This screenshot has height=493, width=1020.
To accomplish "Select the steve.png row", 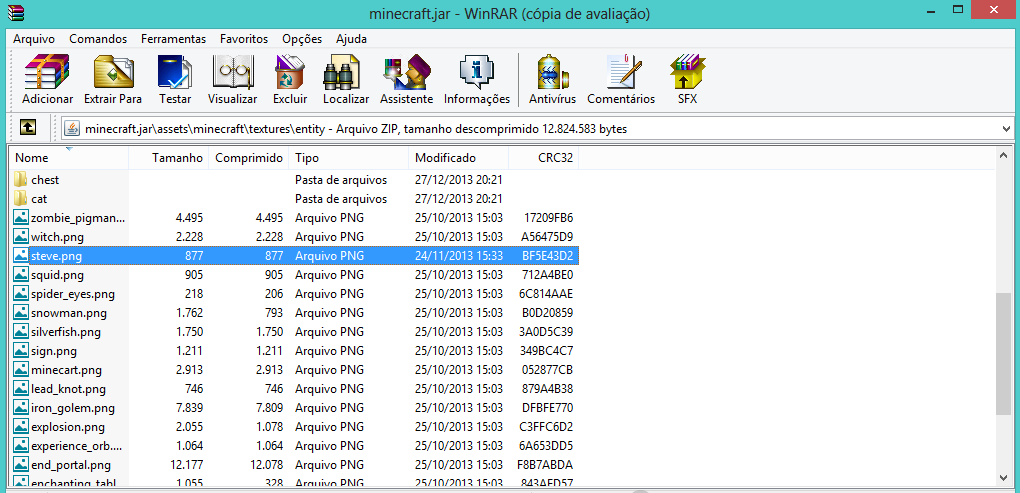I will point(295,256).
